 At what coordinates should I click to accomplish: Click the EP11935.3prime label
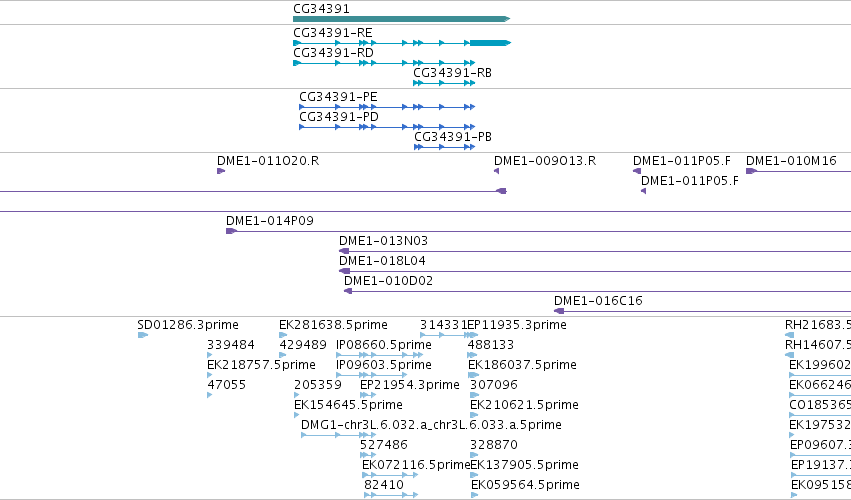517,325
